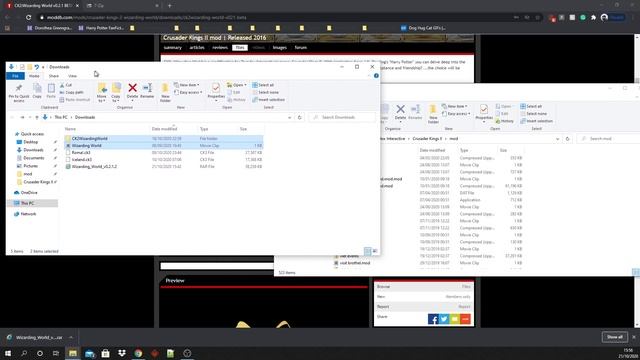Open Easy access dropdown in Downloads ribbon
Viewport: 640px width, 360px height.
click(188, 92)
